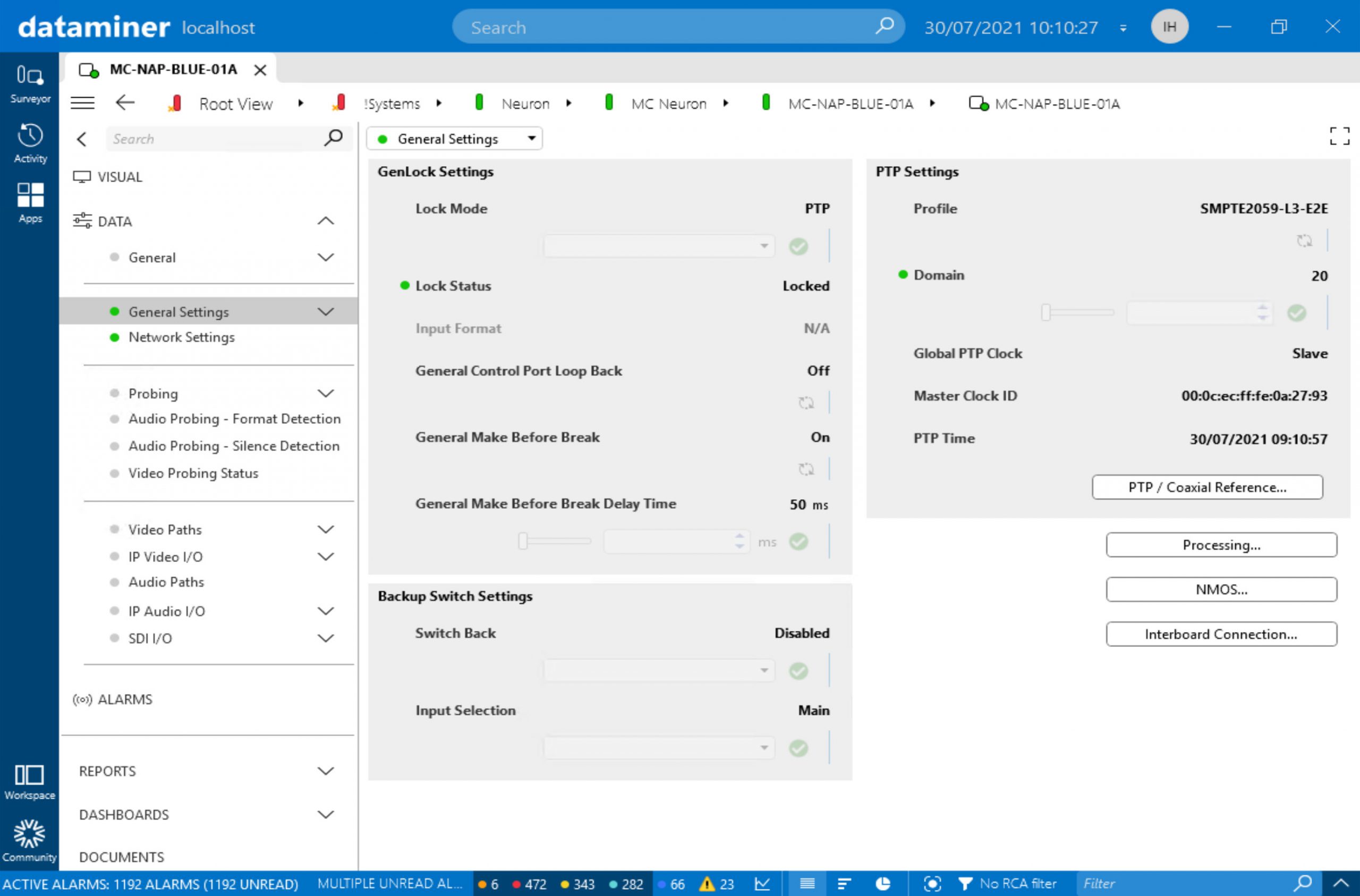Confirm Domain value with green check
Image resolution: width=1360 pixels, height=896 pixels.
1297,313
